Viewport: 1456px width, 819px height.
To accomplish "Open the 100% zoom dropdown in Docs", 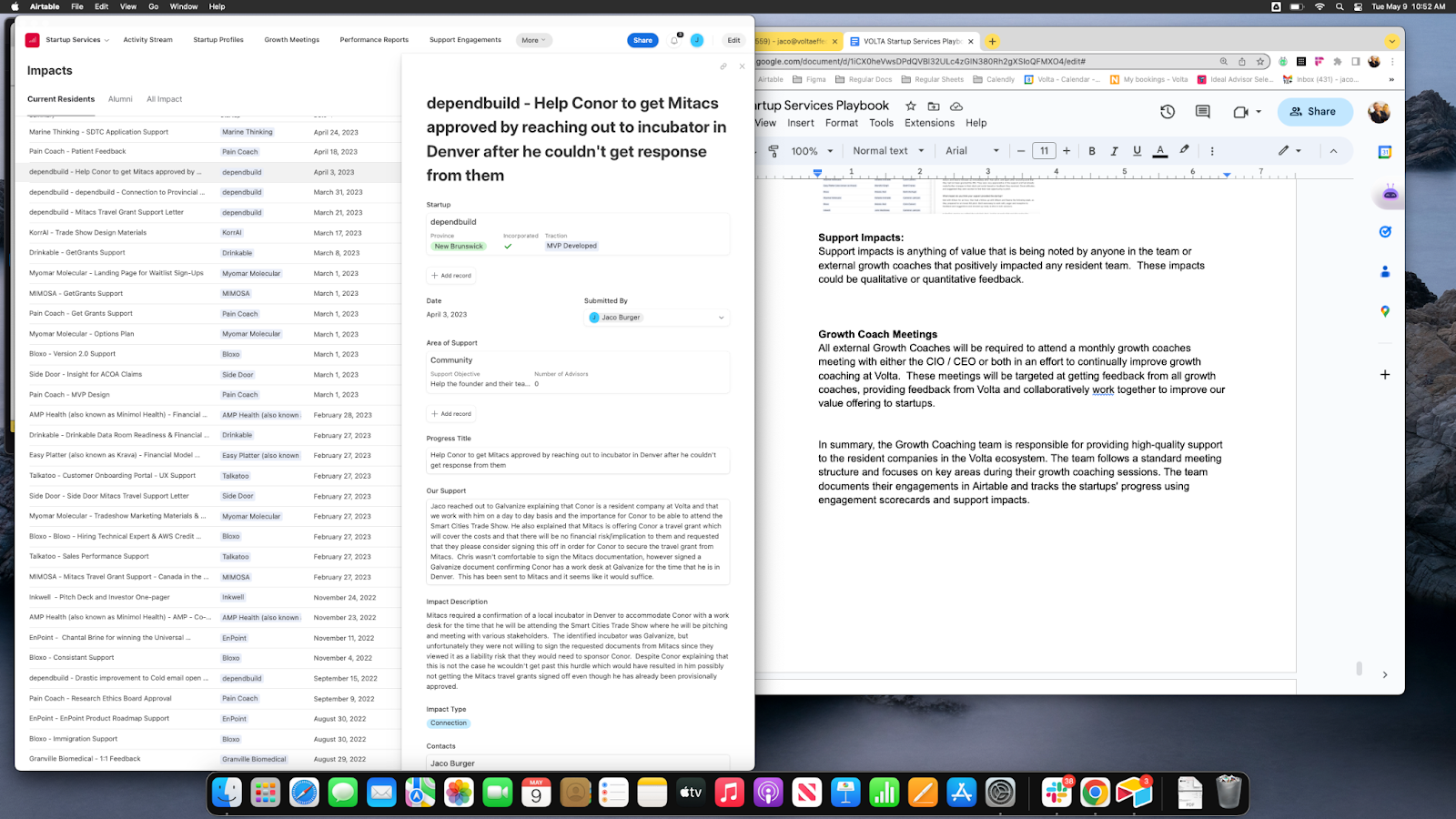I will [812, 151].
